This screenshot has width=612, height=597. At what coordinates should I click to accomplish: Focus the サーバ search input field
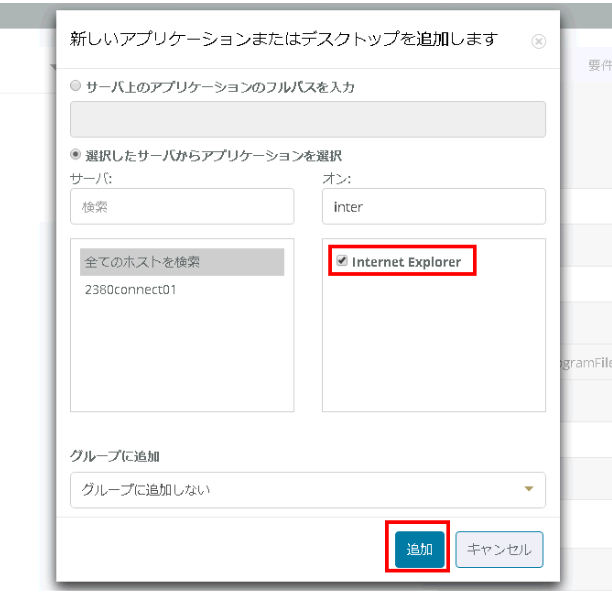tap(182, 206)
